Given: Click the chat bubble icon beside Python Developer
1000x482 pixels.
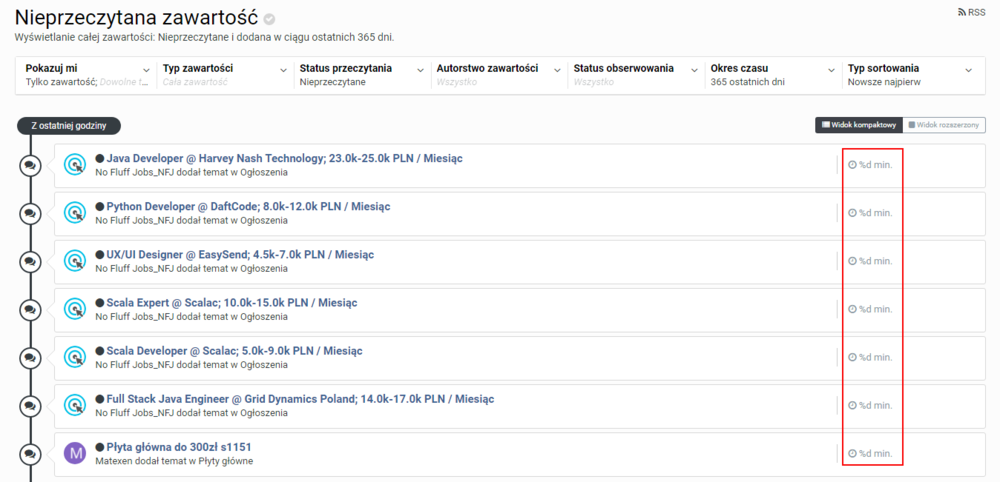Looking at the screenshot, I should point(29,214).
